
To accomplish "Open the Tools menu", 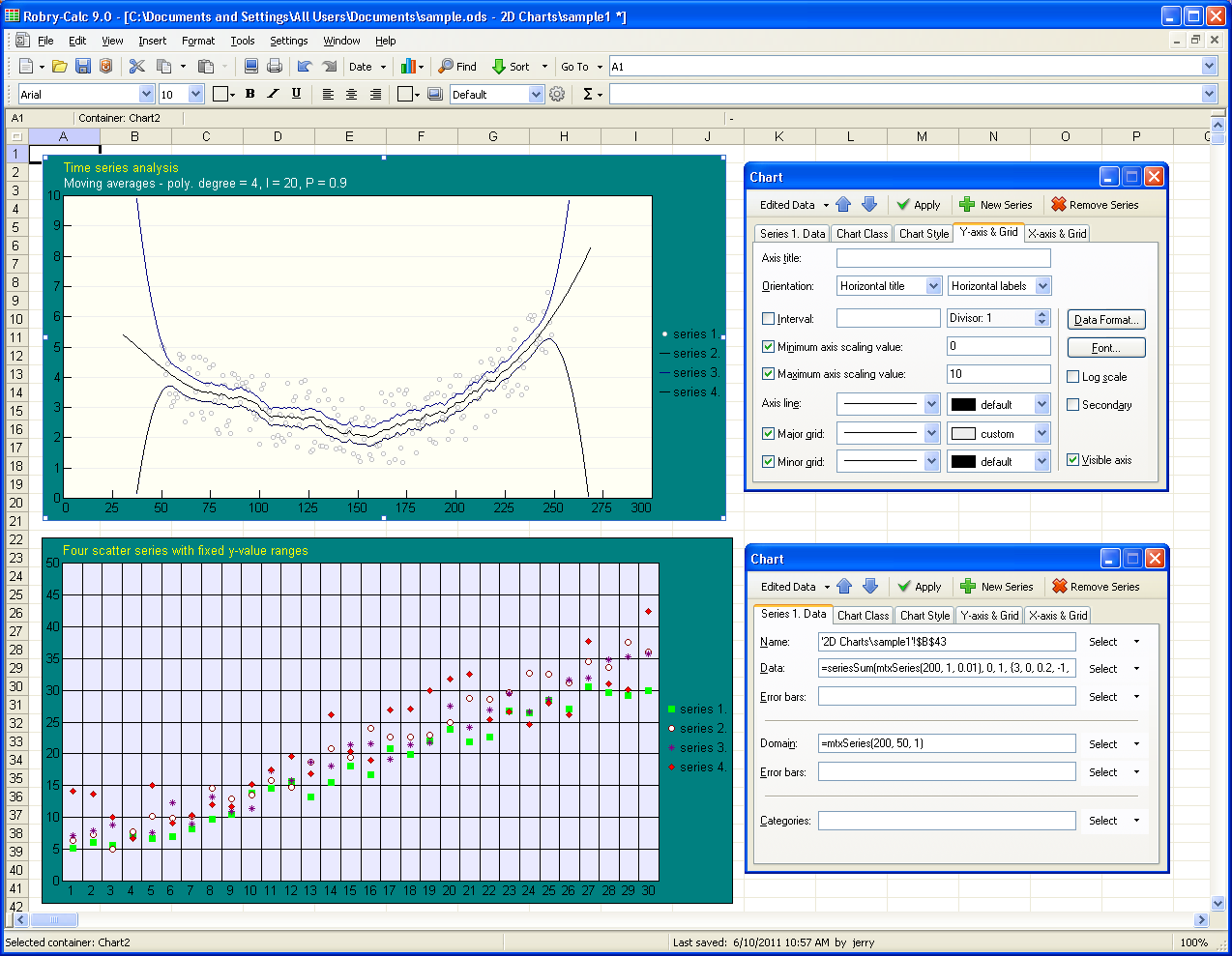I will (243, 41).
